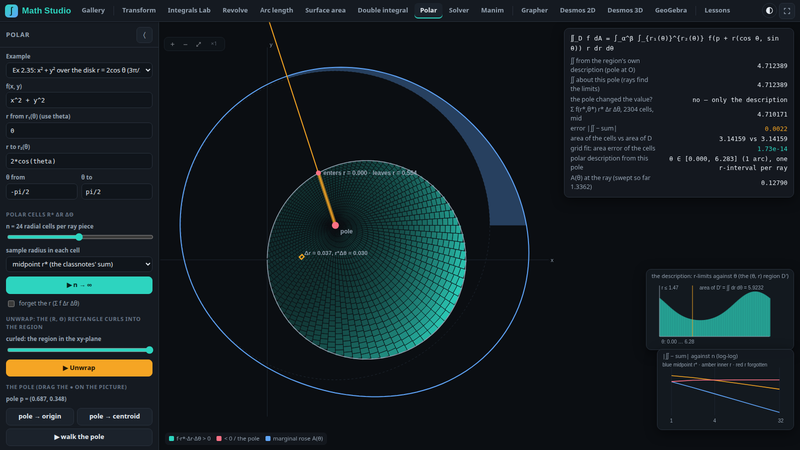Enter fullscreen mode icon

[x=787, y=10]
